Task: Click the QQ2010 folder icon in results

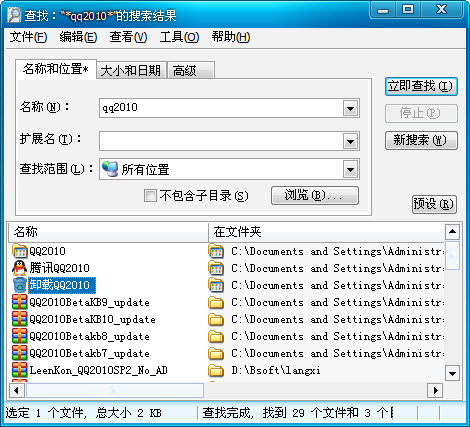Action: tap(20, 251)
